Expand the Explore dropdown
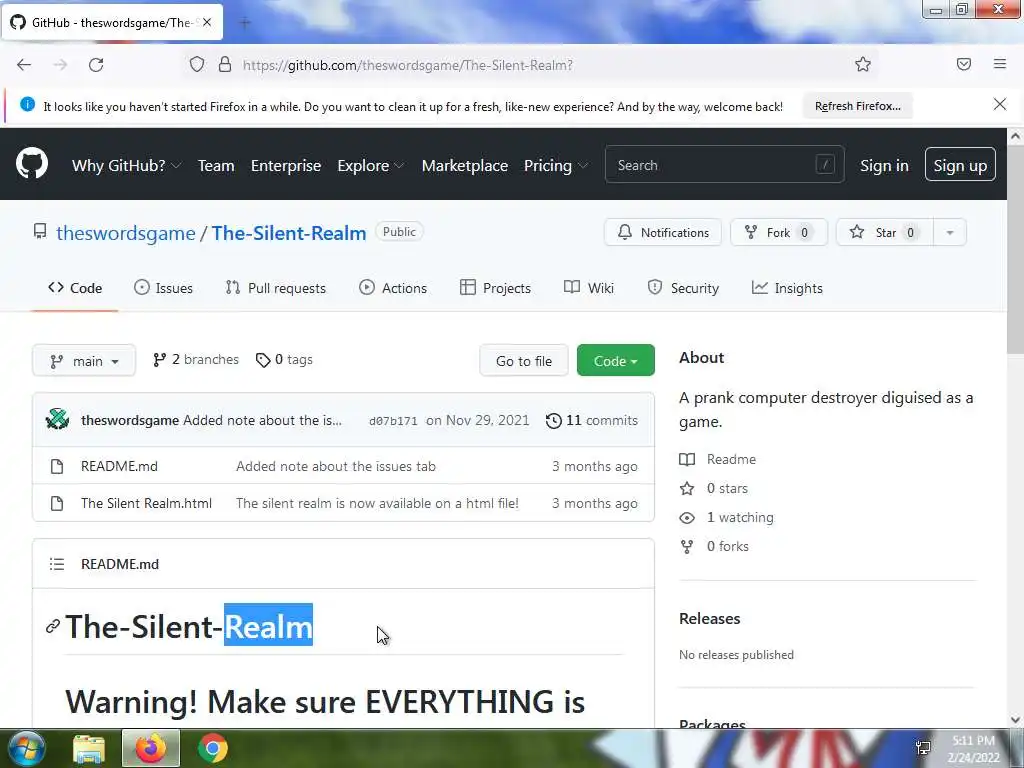Viewport: 1024px width, 768px height. [371, 165]
